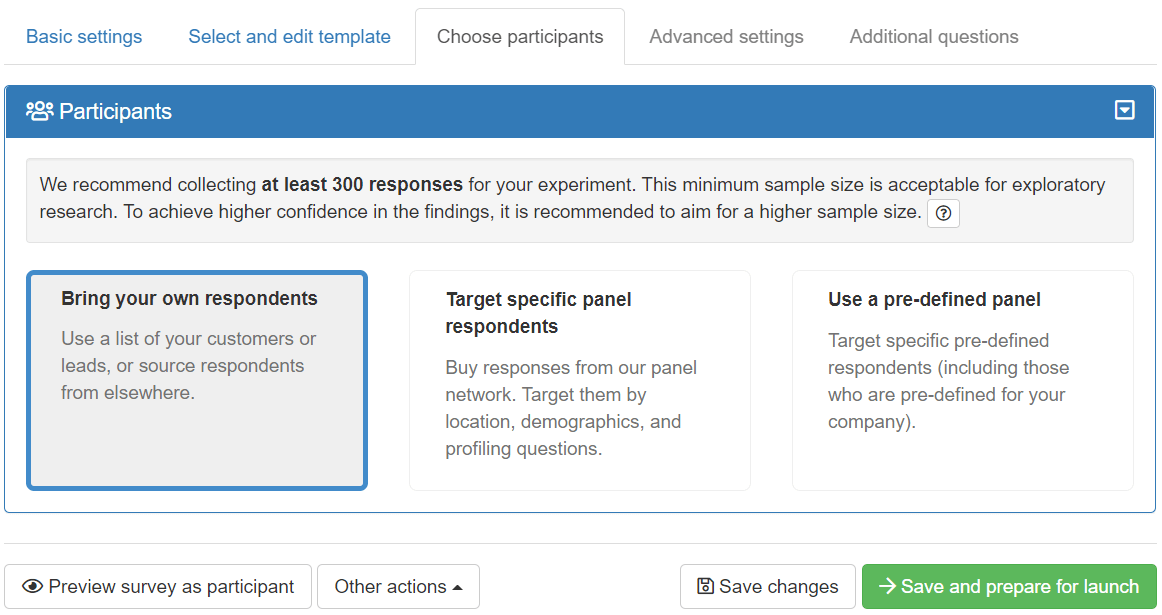Open the Additional questions tab
The image size is (1162, 615).
(933, 37)
